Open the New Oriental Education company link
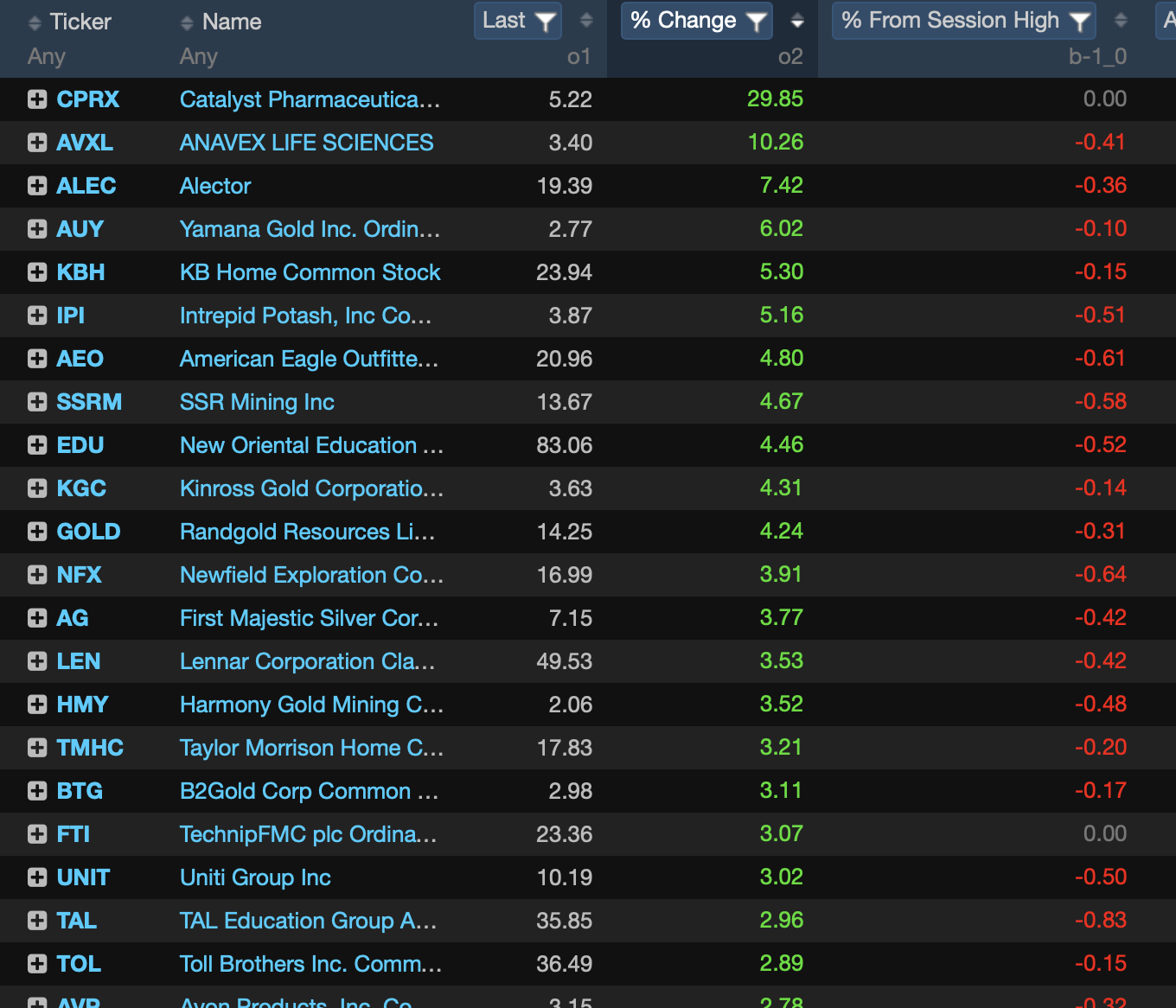Image resolution: width=1176 pixels, height=1008 pixels. click(x=311, y=445)
